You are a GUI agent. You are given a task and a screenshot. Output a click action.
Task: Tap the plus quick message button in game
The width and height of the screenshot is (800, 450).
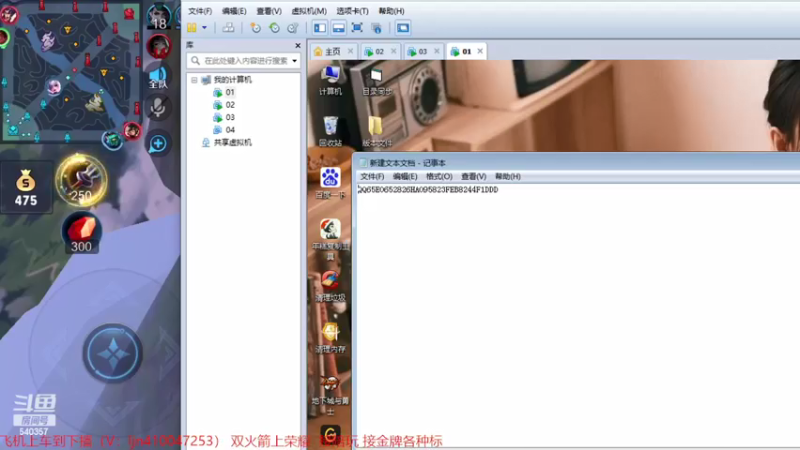pos(158,143)
